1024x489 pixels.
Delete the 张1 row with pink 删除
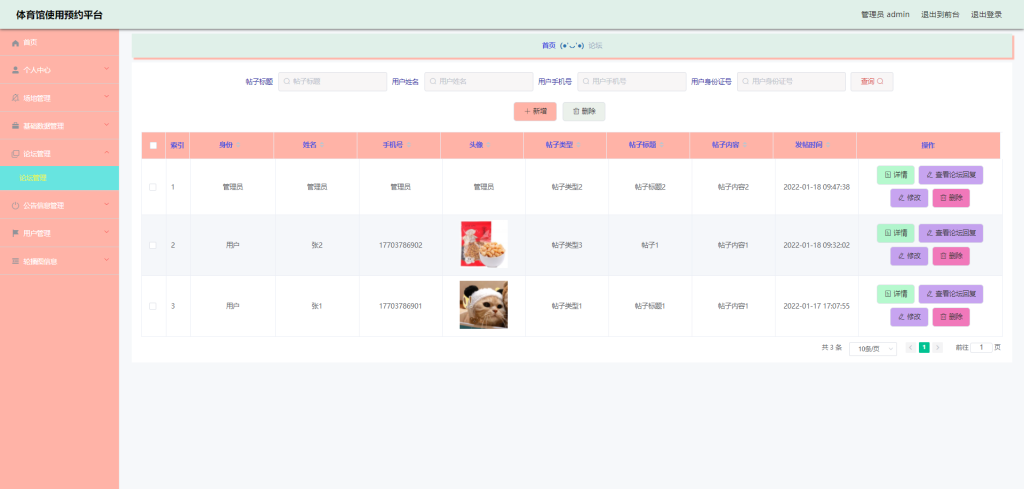[x=951, y=317]
